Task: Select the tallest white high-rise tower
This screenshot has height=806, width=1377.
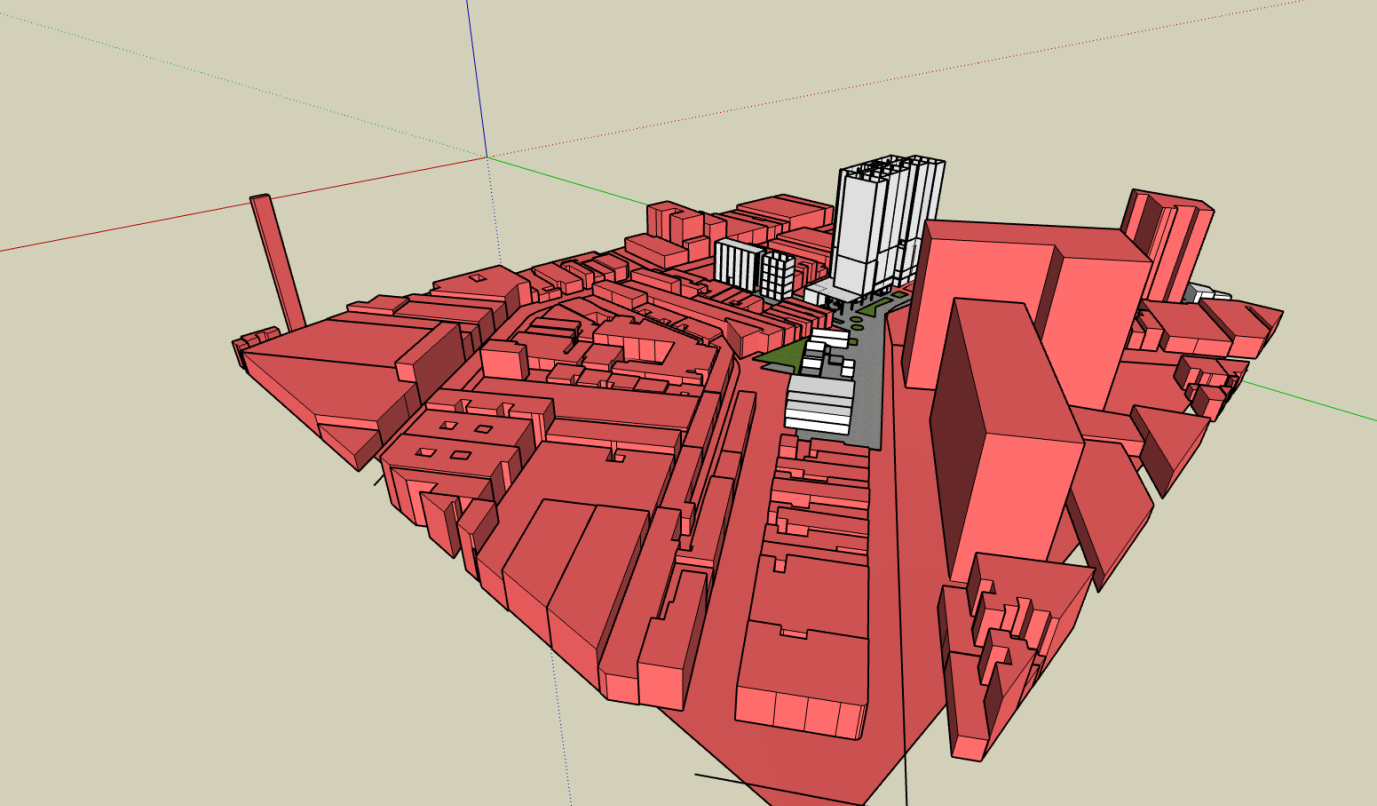Action: pyautogui.click(x=879, y=226)
